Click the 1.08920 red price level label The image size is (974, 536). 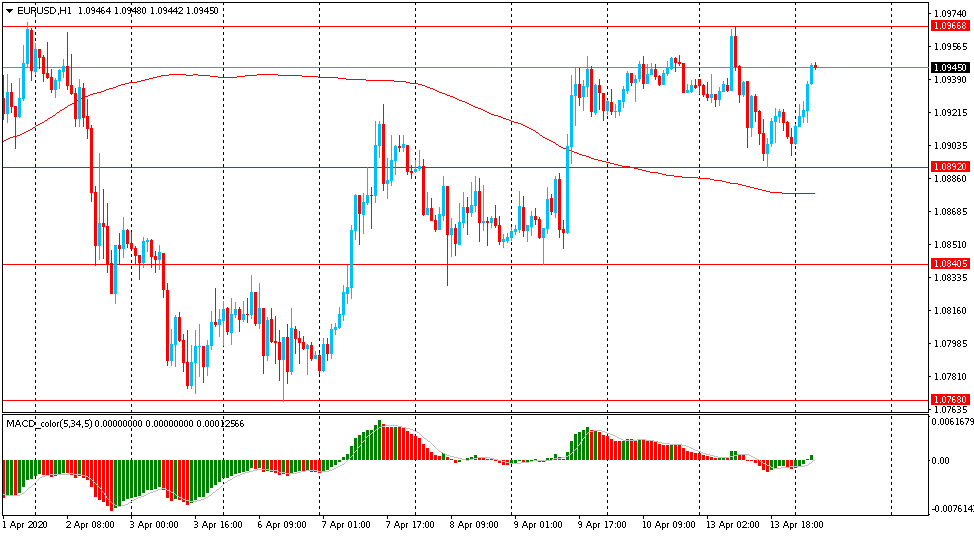click(950, 166)
